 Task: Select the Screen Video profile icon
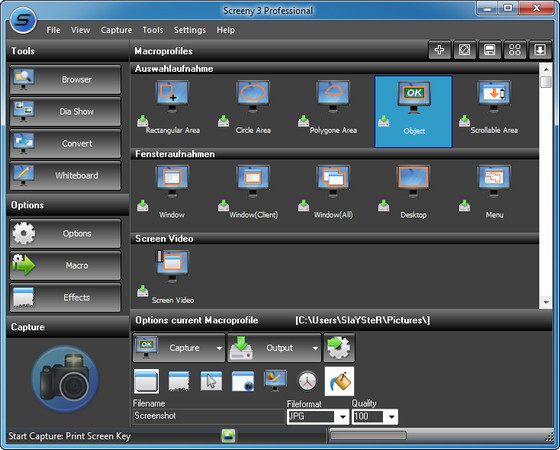click(x=172, y=266)
